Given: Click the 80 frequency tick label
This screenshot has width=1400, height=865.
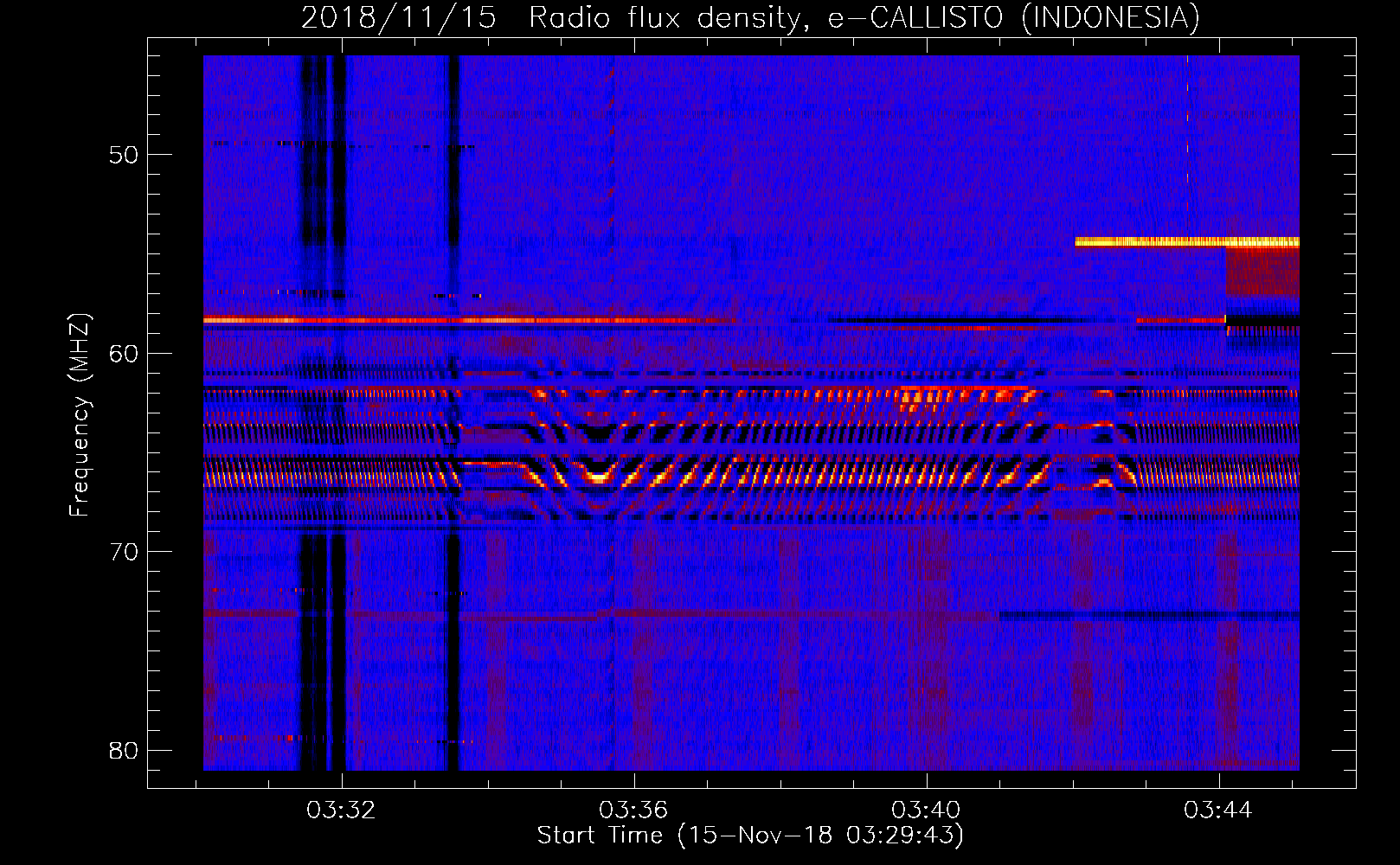Looking at the screenshot, I should pos(124,751).
